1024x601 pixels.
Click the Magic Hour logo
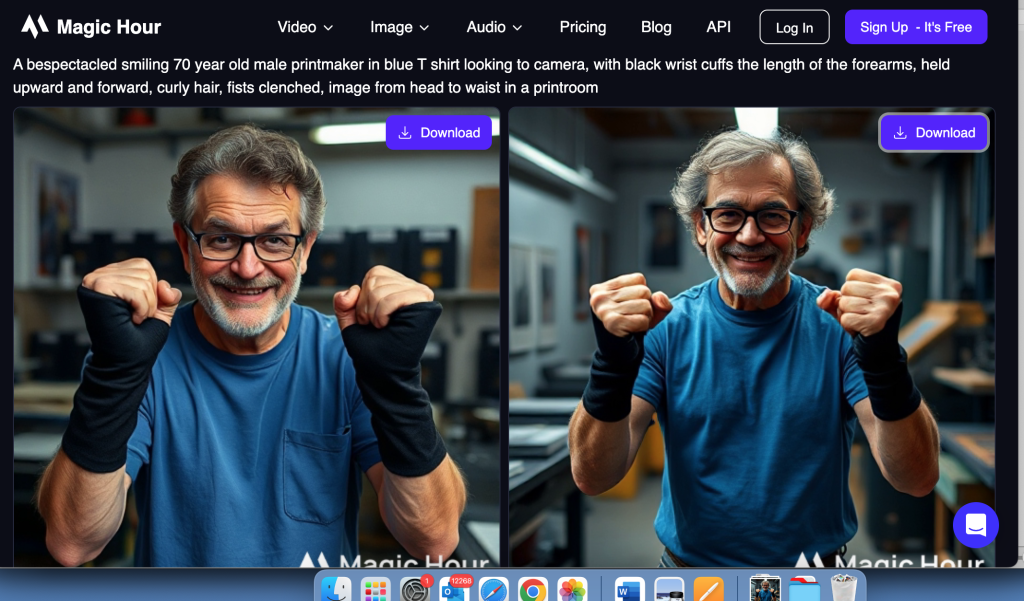[91, 27]
